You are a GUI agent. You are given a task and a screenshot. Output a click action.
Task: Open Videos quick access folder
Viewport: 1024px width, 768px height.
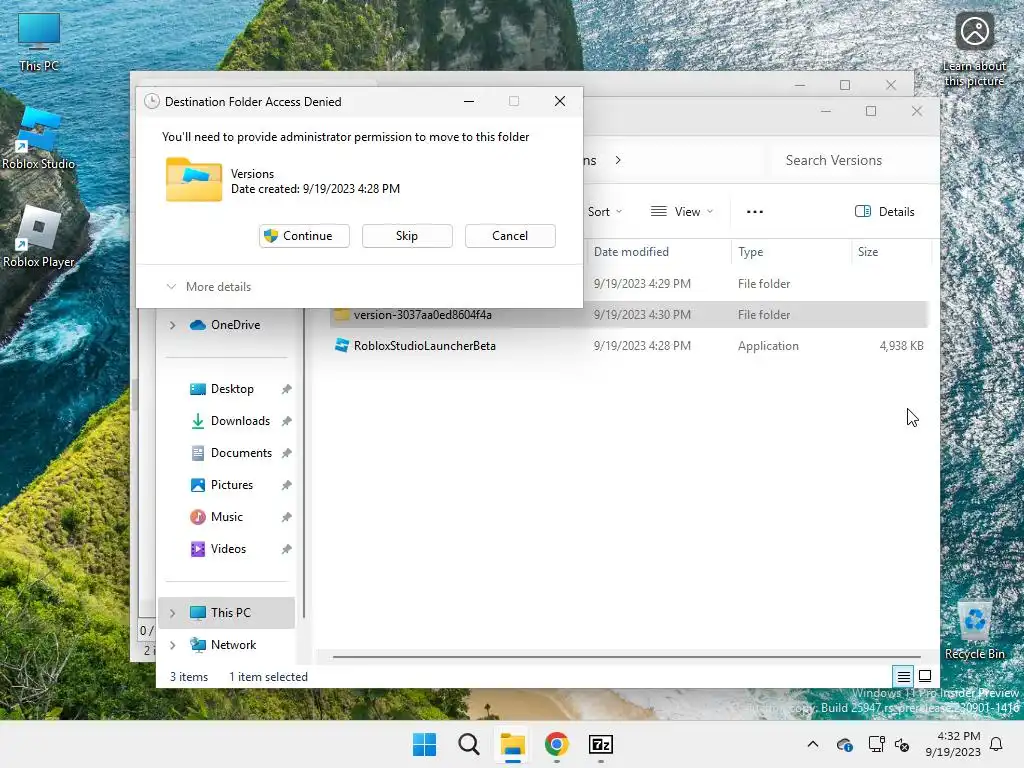tap(218, 549)
